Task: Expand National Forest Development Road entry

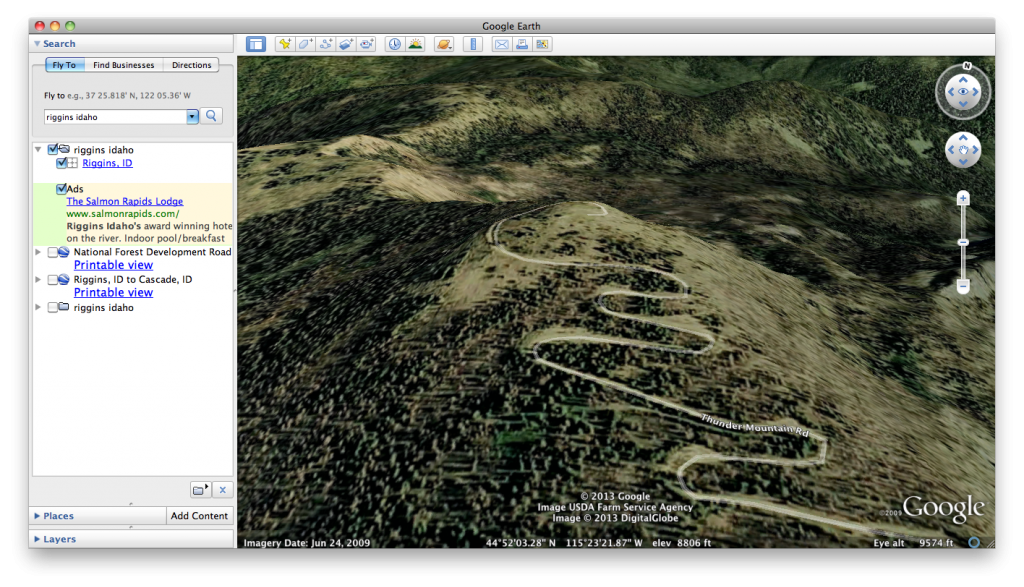Action: 38,252
